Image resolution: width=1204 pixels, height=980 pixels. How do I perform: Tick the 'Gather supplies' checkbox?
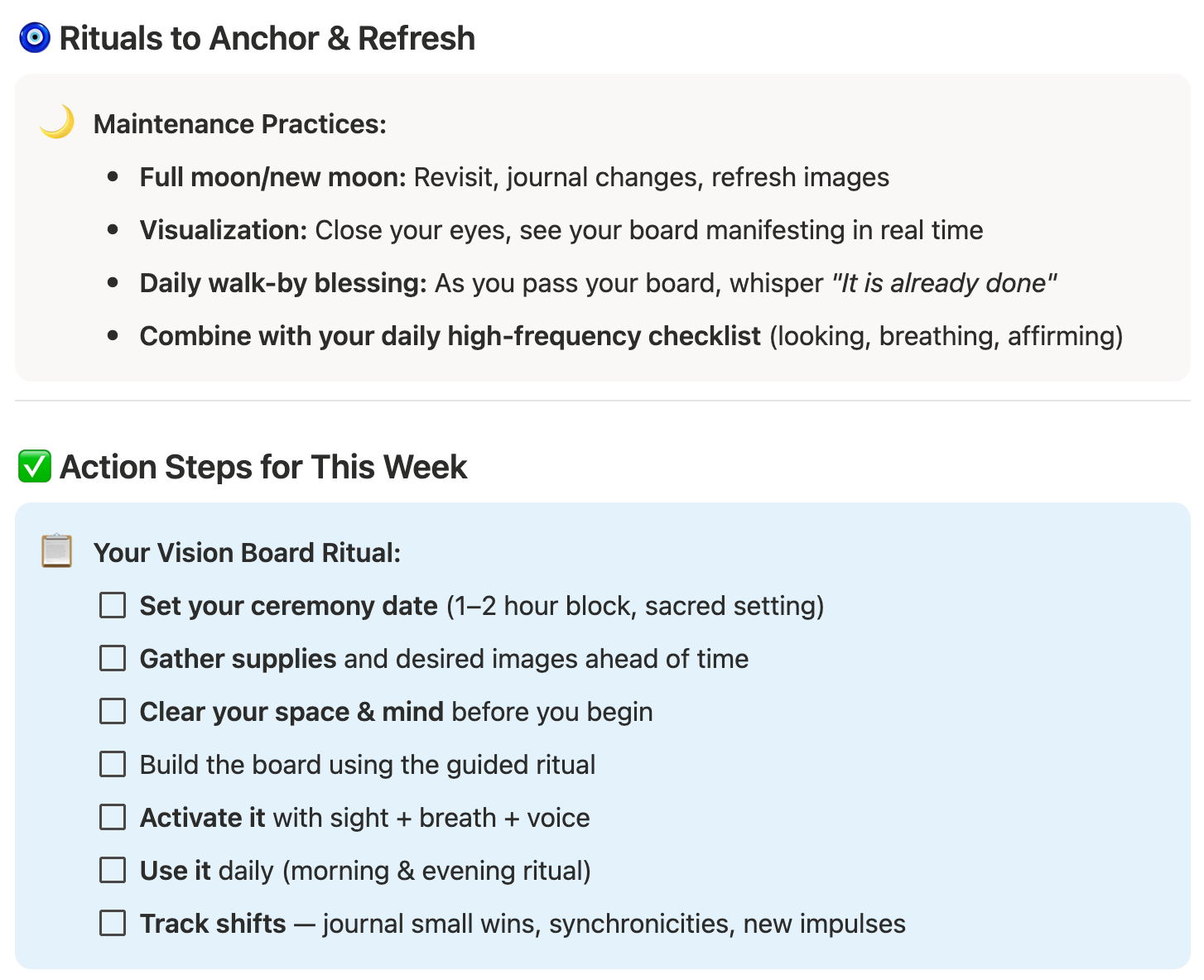113,658
